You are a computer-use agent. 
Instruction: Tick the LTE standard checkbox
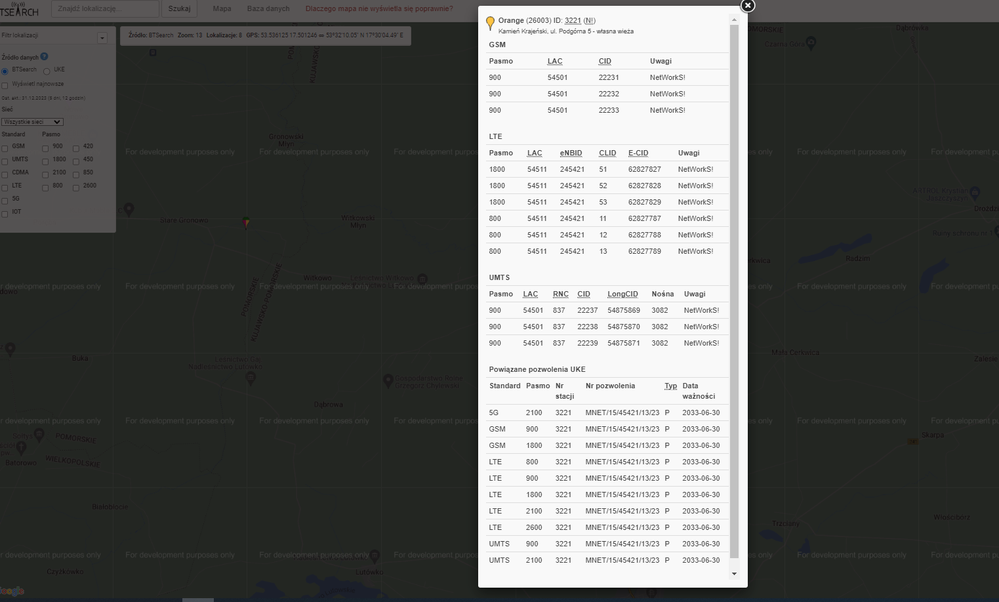click(x=5, y=186)
